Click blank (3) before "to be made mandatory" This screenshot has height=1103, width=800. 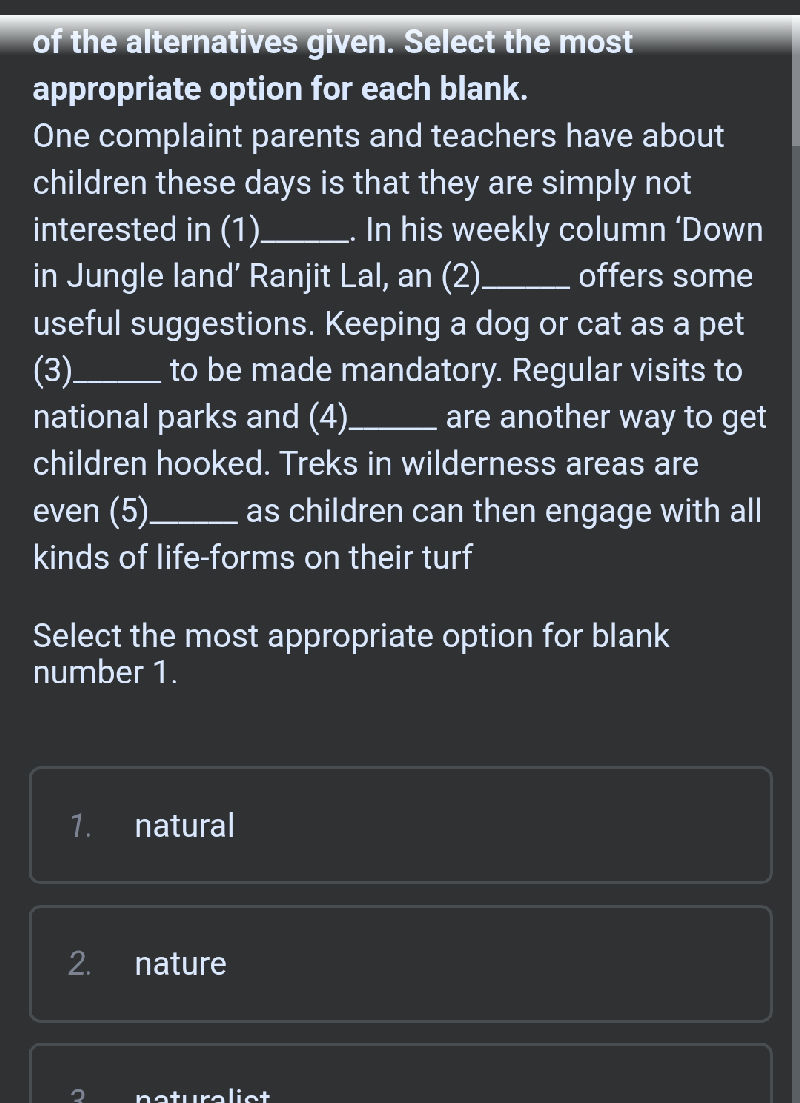tap(118, 372)
